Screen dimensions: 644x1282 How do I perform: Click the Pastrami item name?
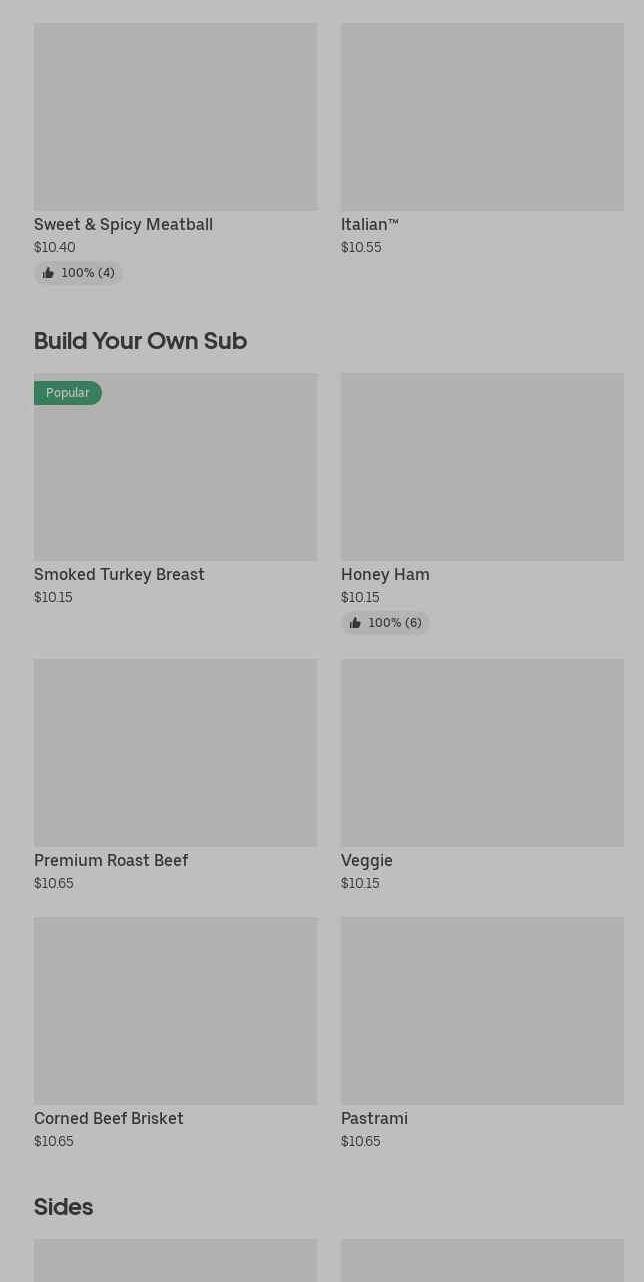(374, 1119)
